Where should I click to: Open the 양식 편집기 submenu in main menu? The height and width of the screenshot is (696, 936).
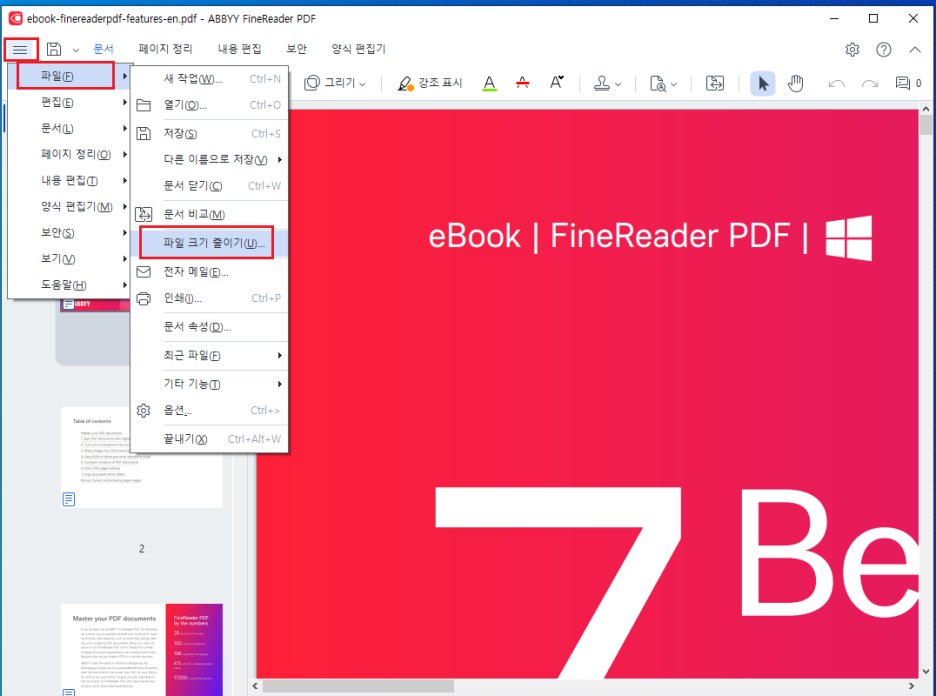click(x=69, y=207)
